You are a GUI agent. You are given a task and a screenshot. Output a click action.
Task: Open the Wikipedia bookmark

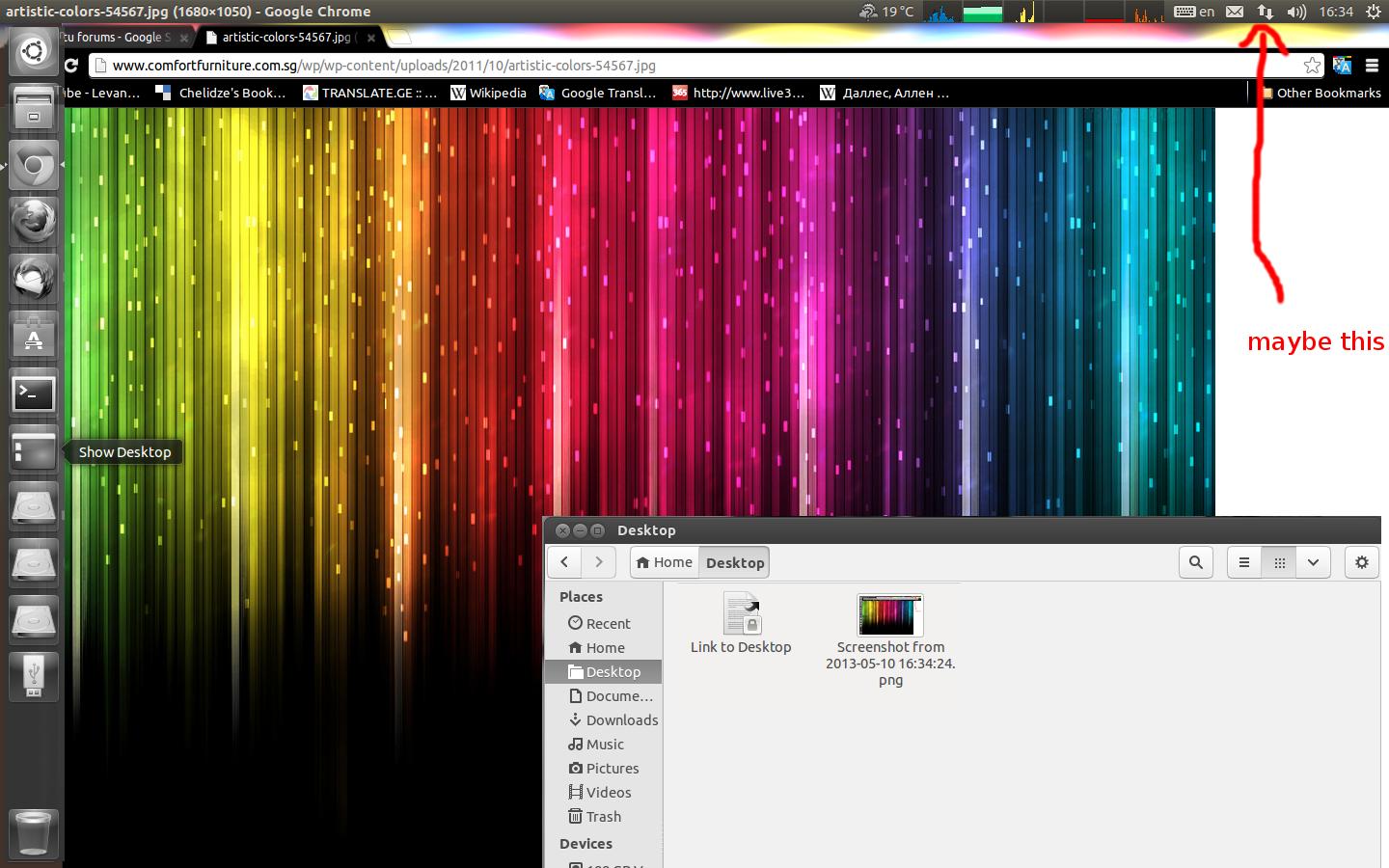(488, 93)
